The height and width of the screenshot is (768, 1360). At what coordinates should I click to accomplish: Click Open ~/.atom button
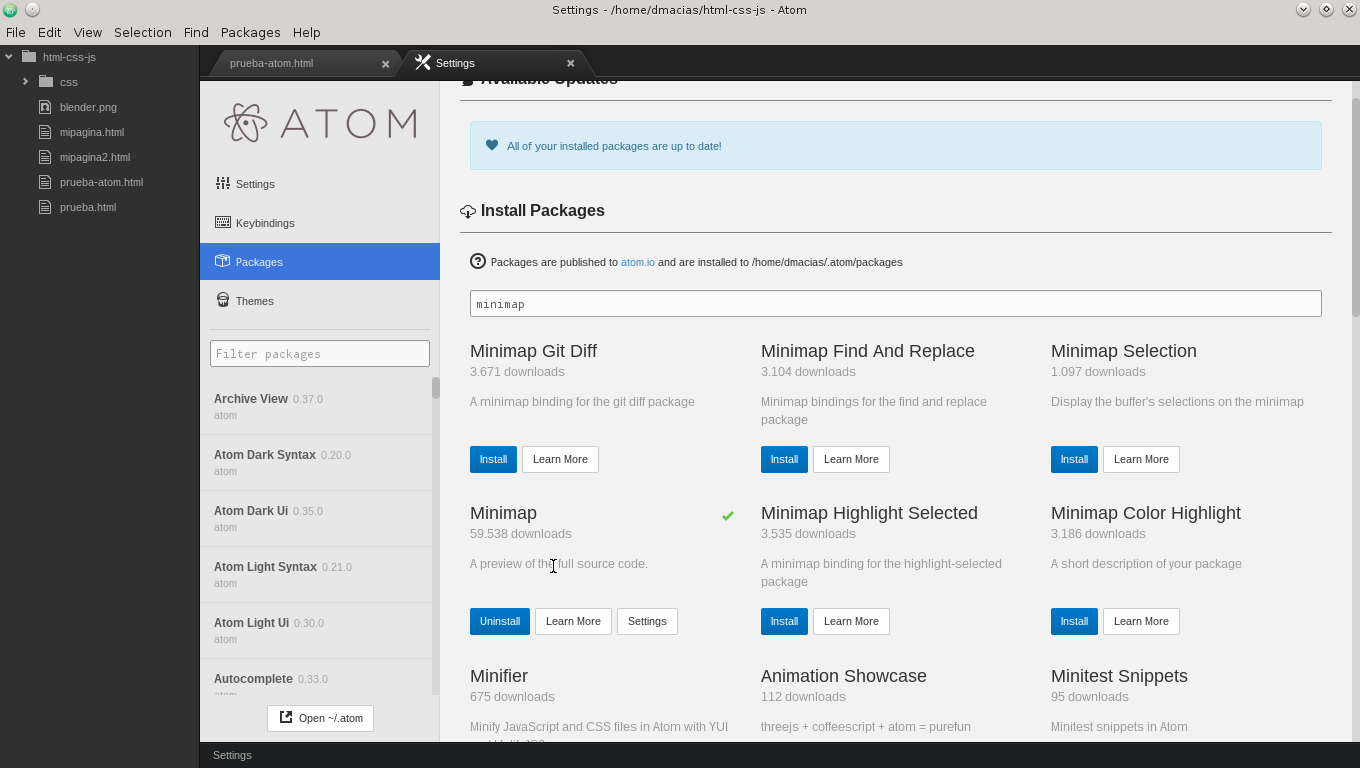(320, 718)
